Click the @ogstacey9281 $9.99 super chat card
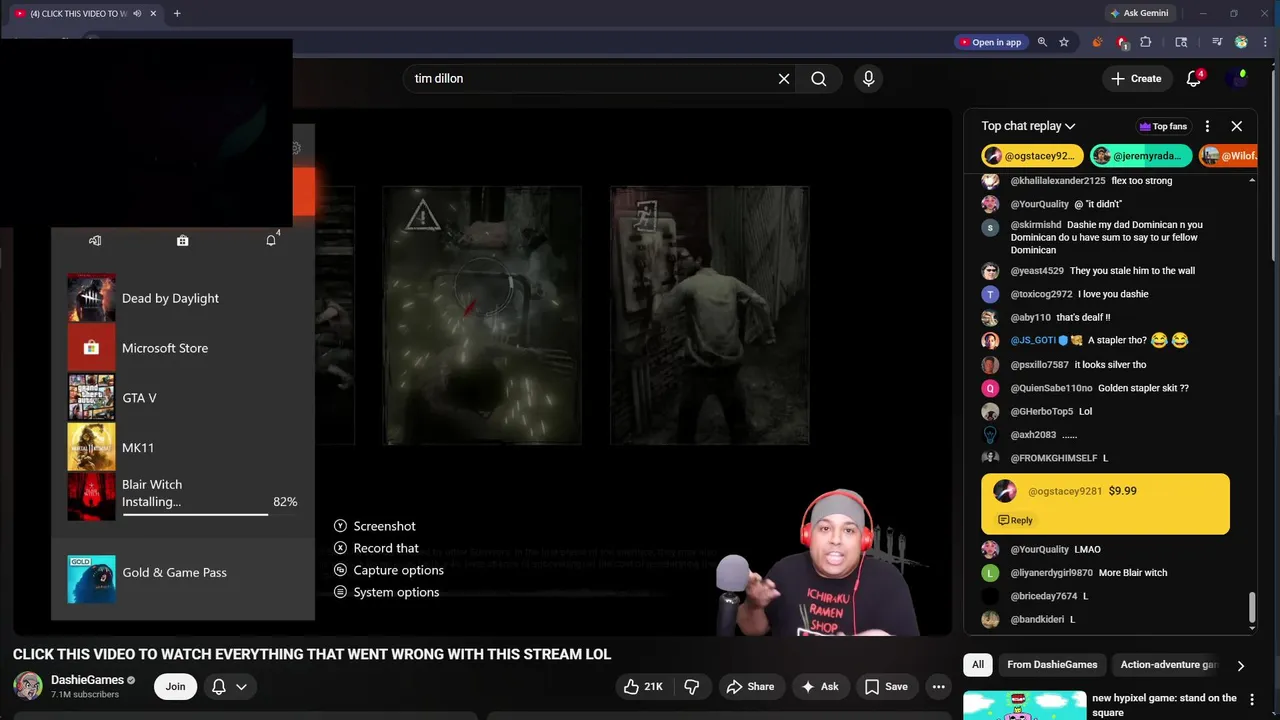This screenshot has height=720, width=1280. (1106, 503)
